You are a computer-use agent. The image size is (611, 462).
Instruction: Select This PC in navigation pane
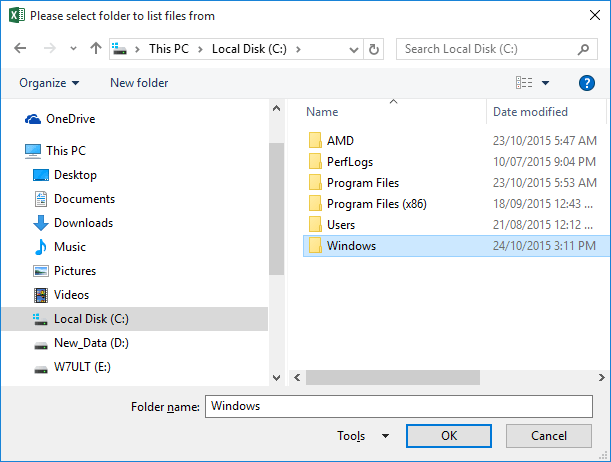55,151
